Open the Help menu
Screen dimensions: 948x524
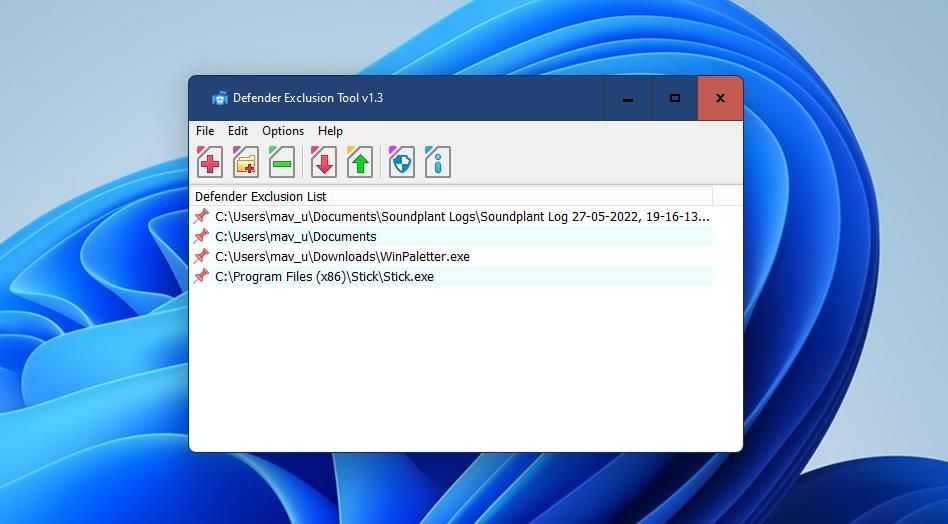pos(330,131)
